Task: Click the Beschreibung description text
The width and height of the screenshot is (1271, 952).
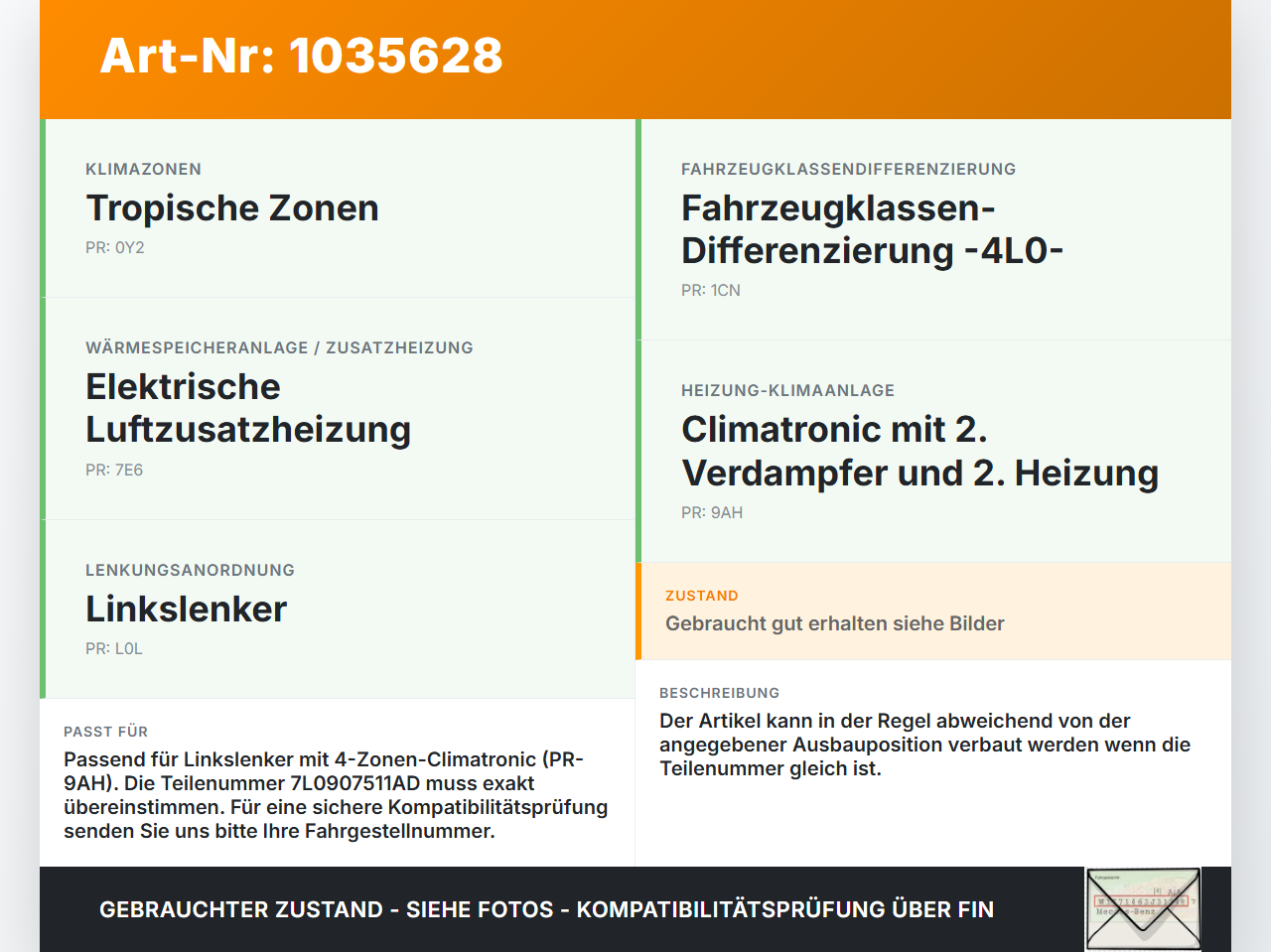Action: [924, 745]
